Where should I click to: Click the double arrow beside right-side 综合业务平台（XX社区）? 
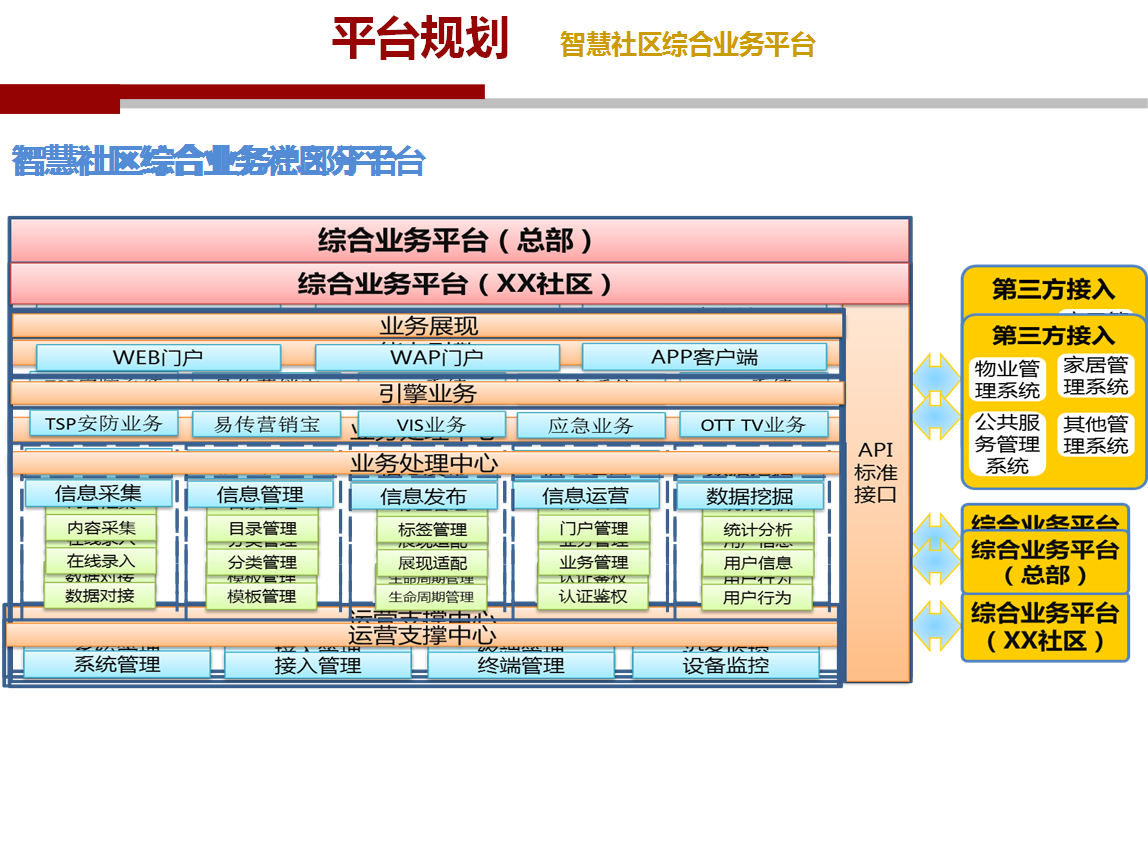[935, 627]
